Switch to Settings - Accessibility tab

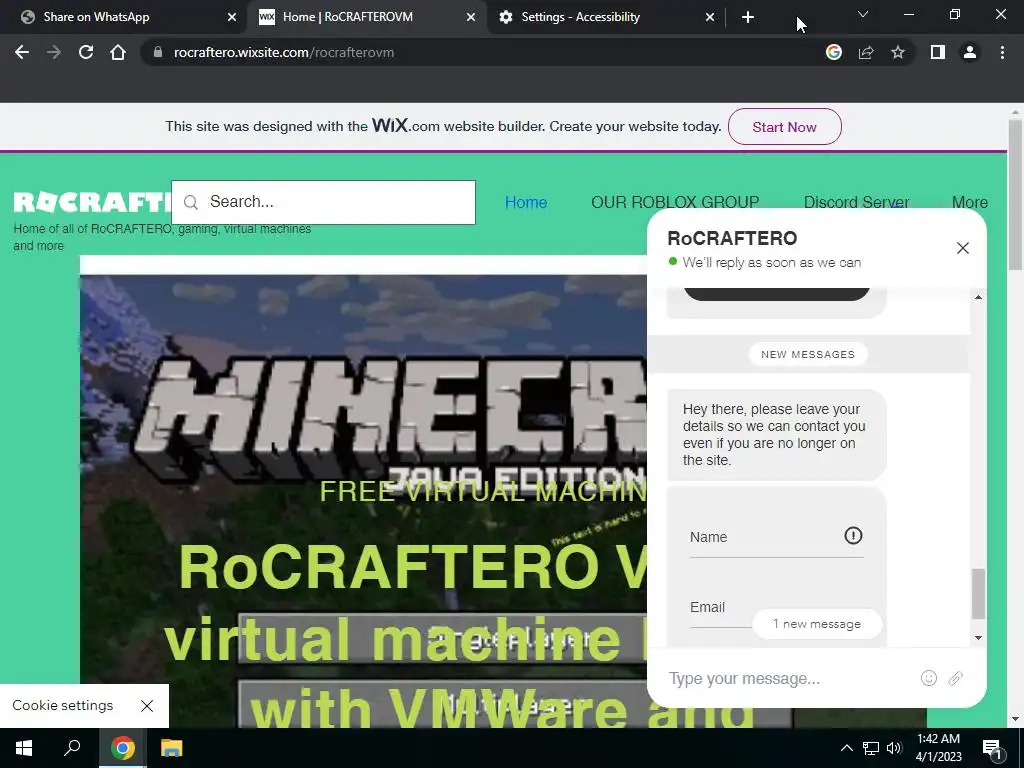(x=606, y=17)
